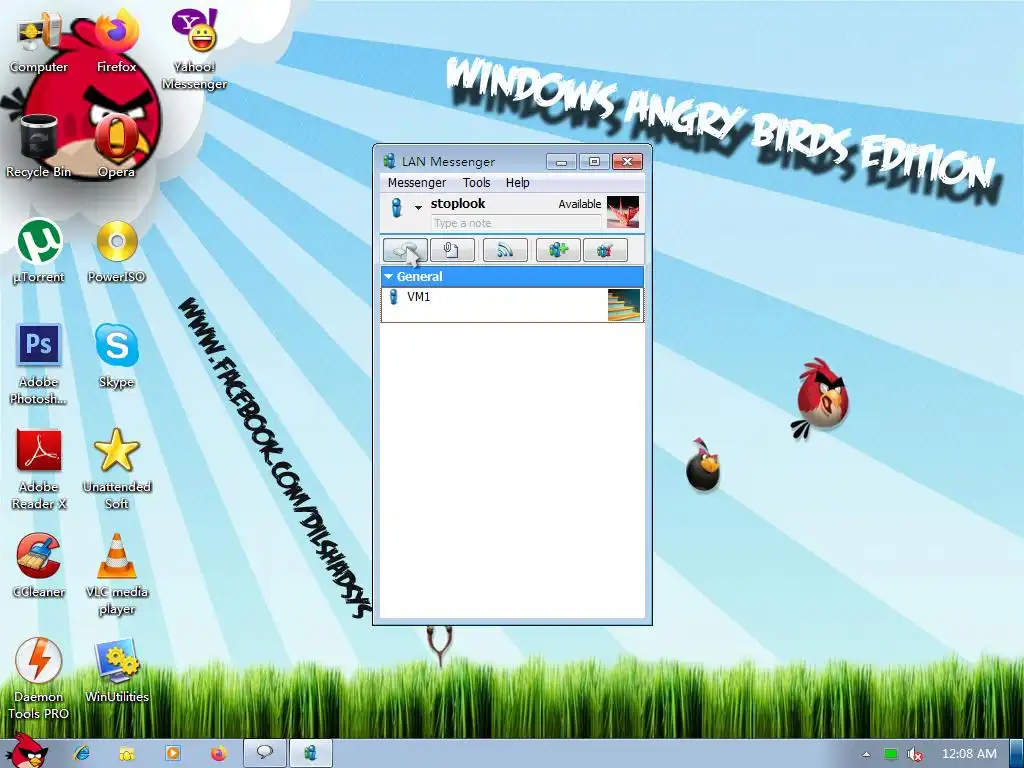Open the Messenger menu
Image resolution: width=1024 pixels, height=768 pixels.
(417, 183)
